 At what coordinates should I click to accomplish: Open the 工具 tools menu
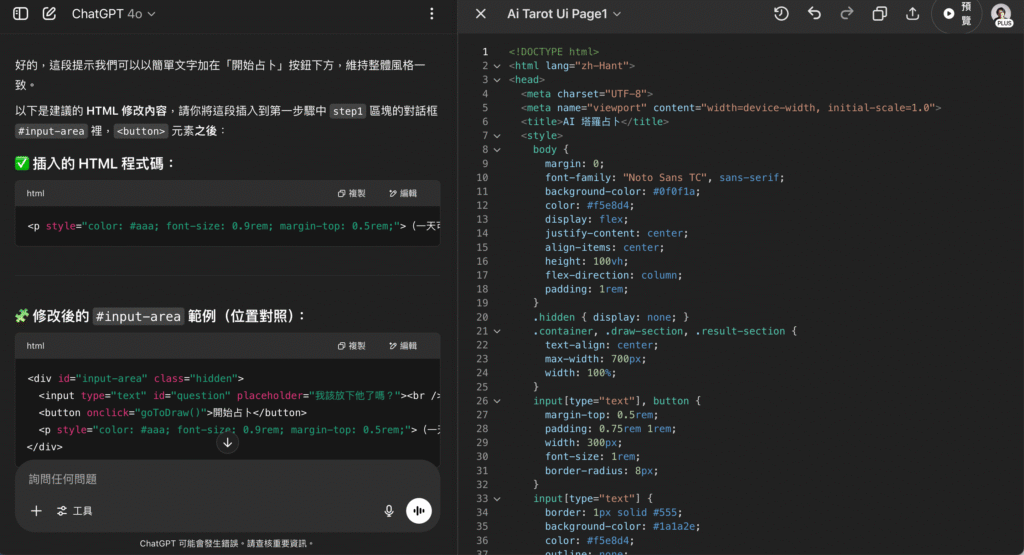75,511
